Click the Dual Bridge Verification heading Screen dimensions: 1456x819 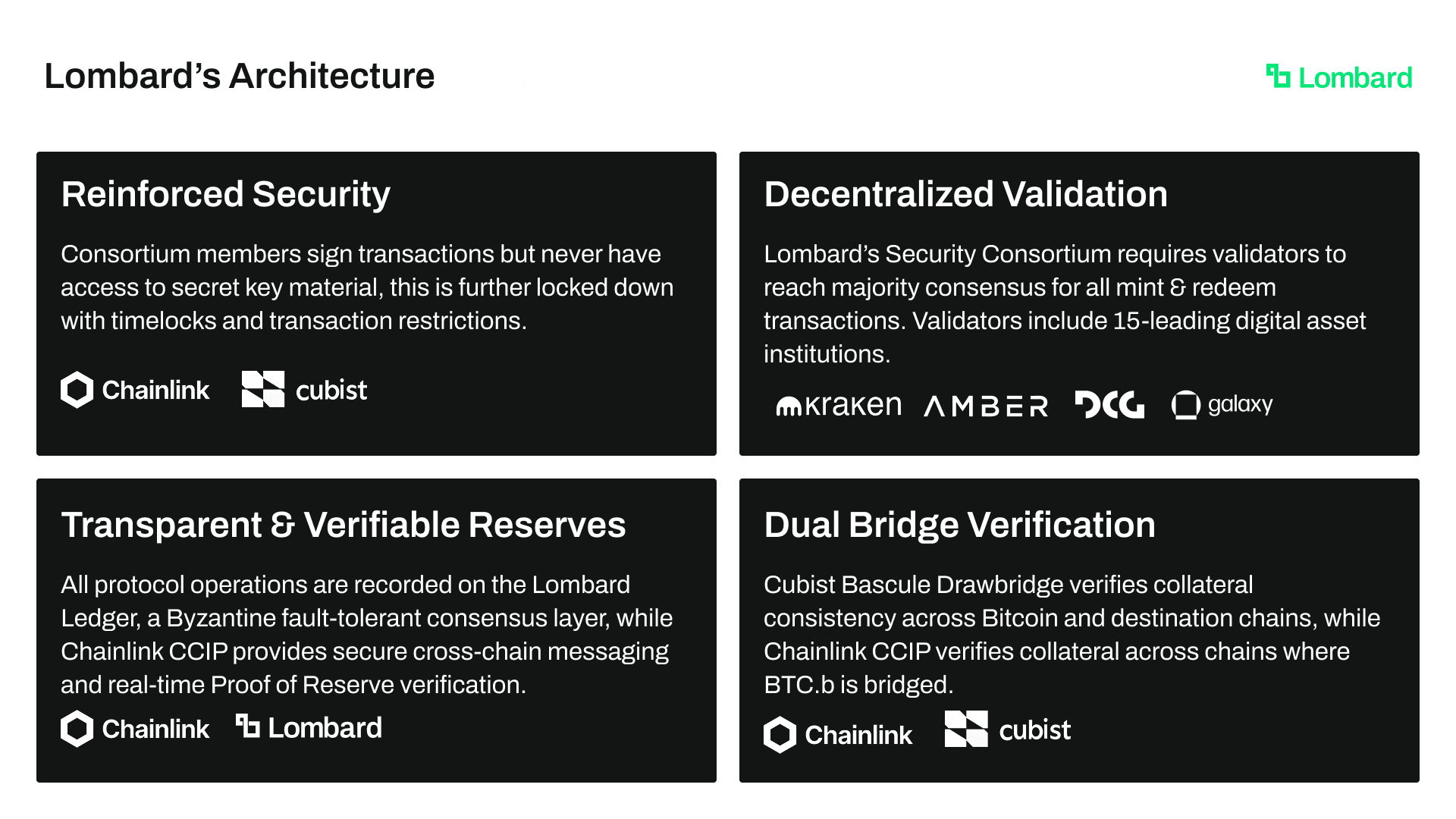[x=959, y=525]
